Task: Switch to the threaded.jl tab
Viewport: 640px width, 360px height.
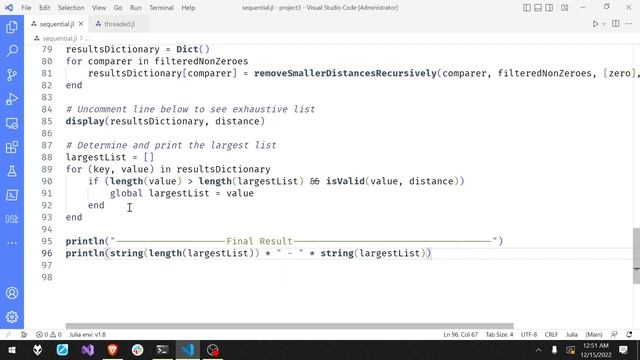Action: [118, 24]
